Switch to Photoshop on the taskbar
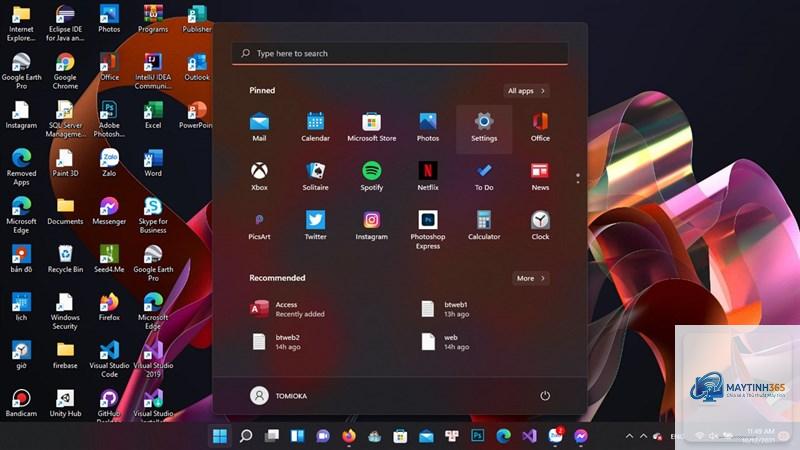 478,436
